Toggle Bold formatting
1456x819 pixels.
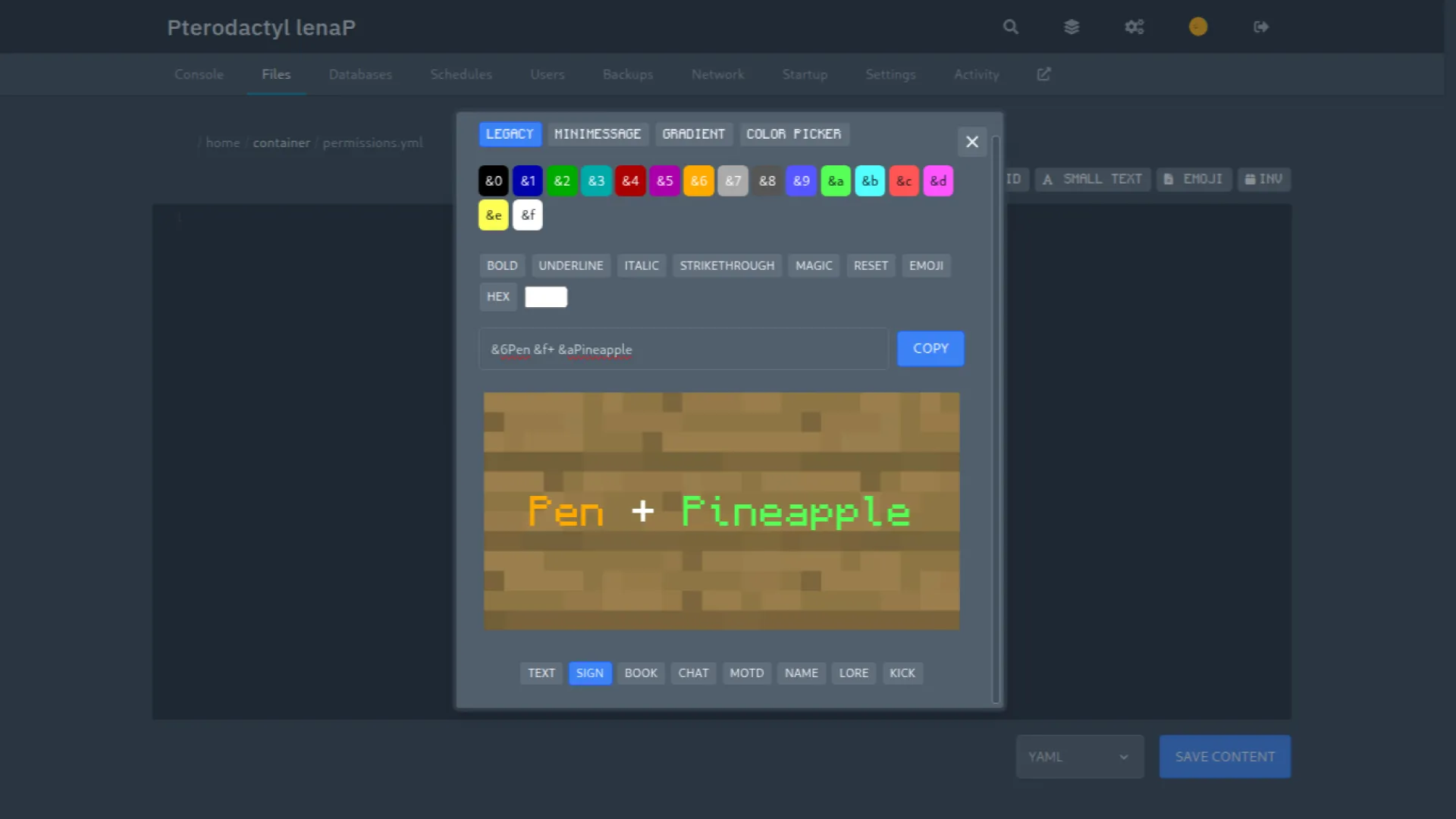pyautogui.click(x=501, y=265)
